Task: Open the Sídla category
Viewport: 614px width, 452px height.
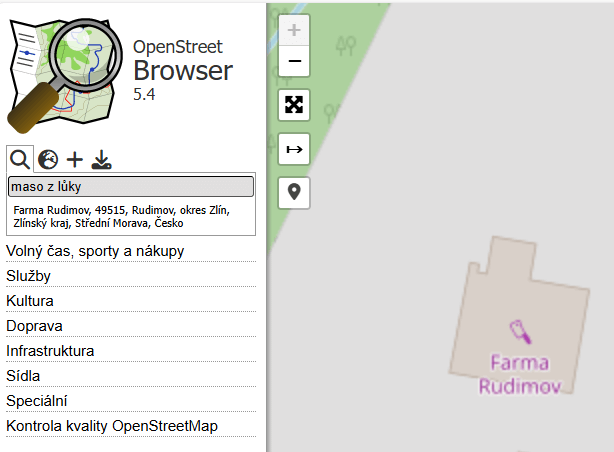Action: coord(23,376)
